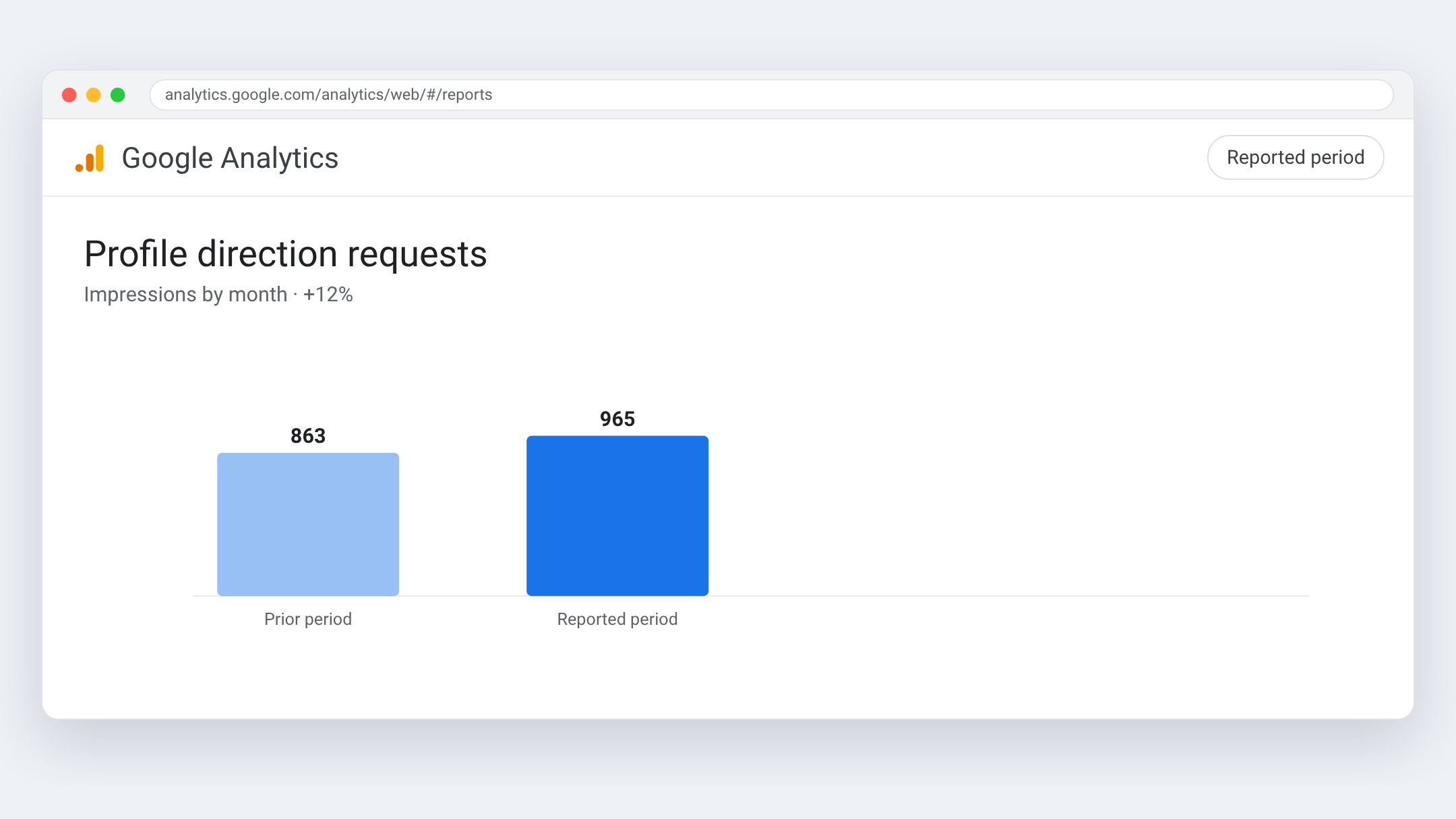Click the yellow minimize window button
Screen dimensions: 1456x819
coord(94,95)
